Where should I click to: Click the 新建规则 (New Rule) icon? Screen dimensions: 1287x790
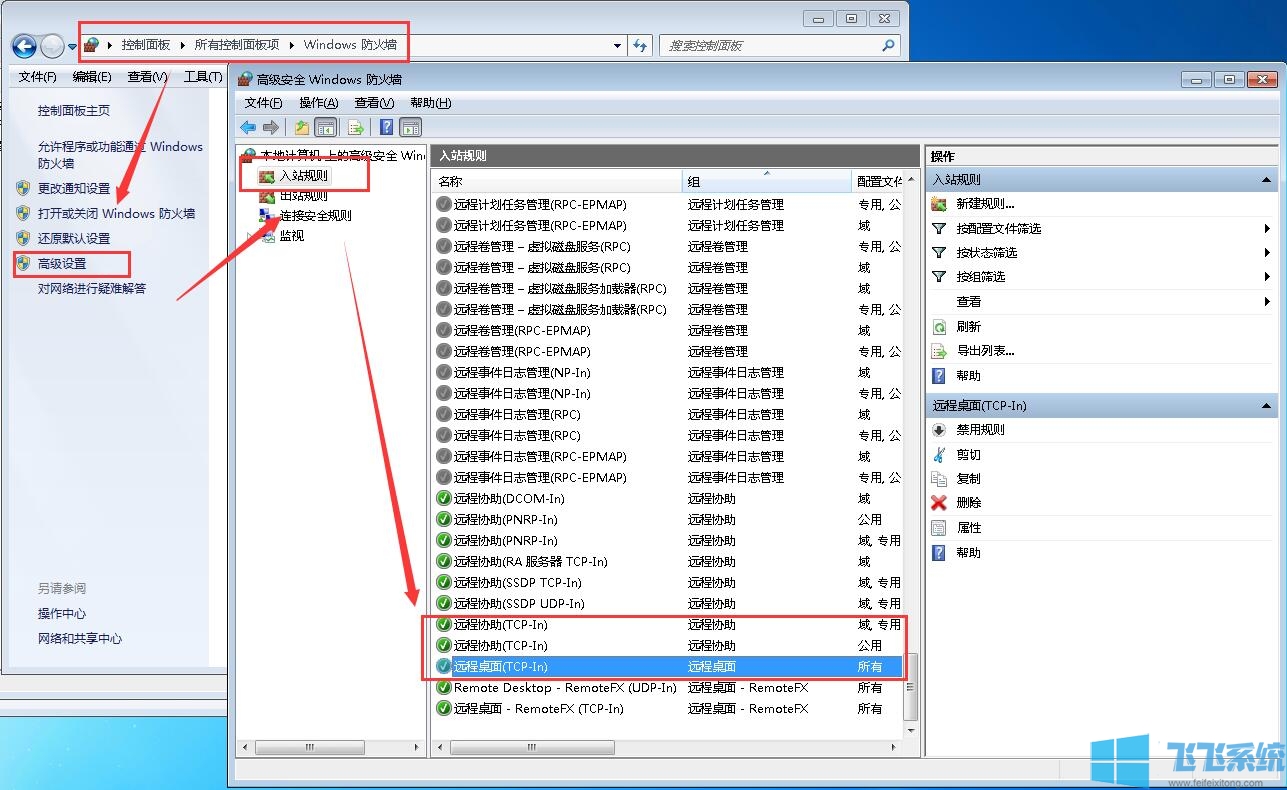(939, 204)
